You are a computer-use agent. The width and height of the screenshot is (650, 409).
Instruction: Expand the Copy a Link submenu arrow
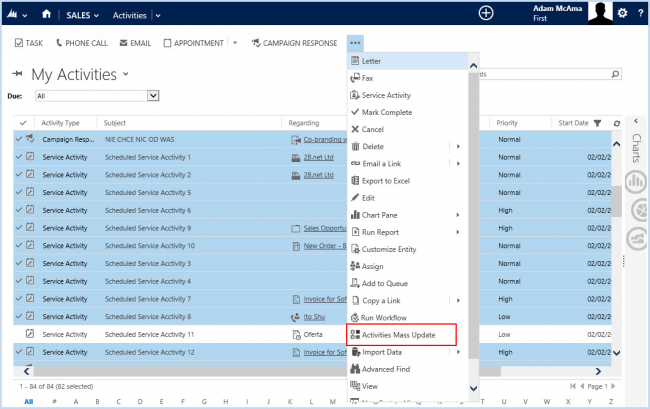click(458, 300)
